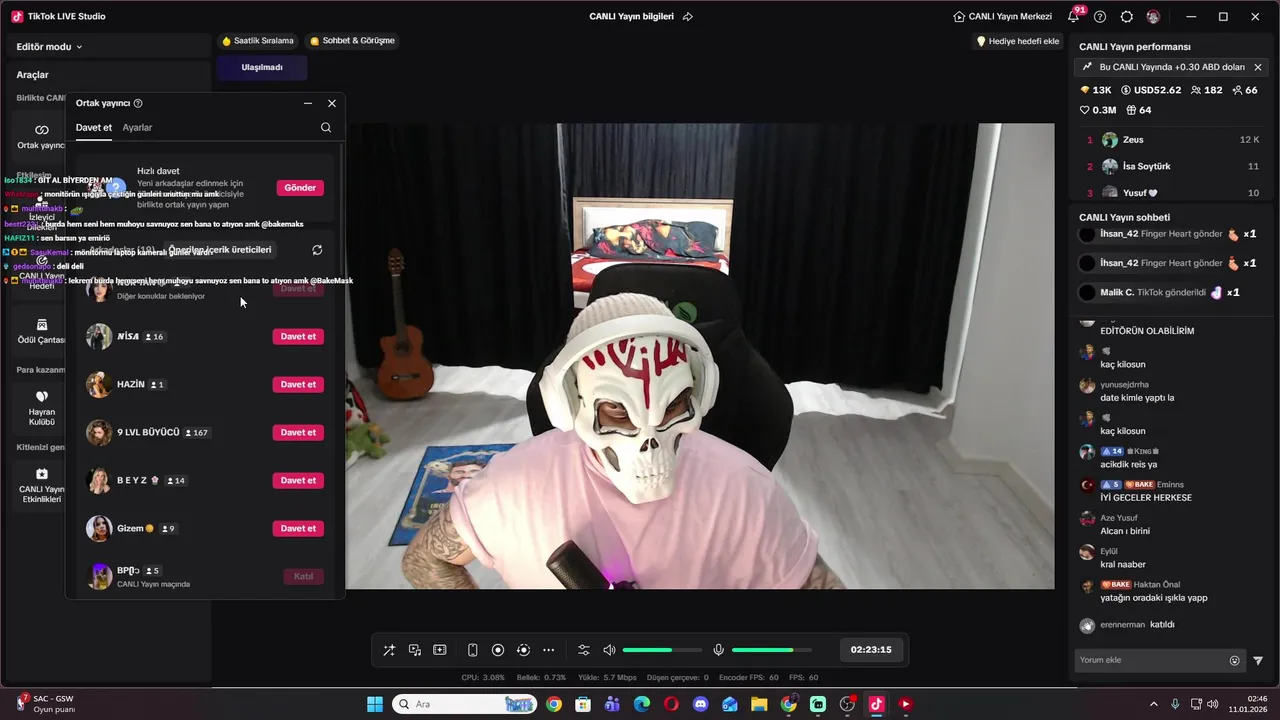The height and width of the screenshot is (720, 1280).
Task: Select the Sohbet & Görüşme chip
Action: pyautogui.click(x=352, y=41)
